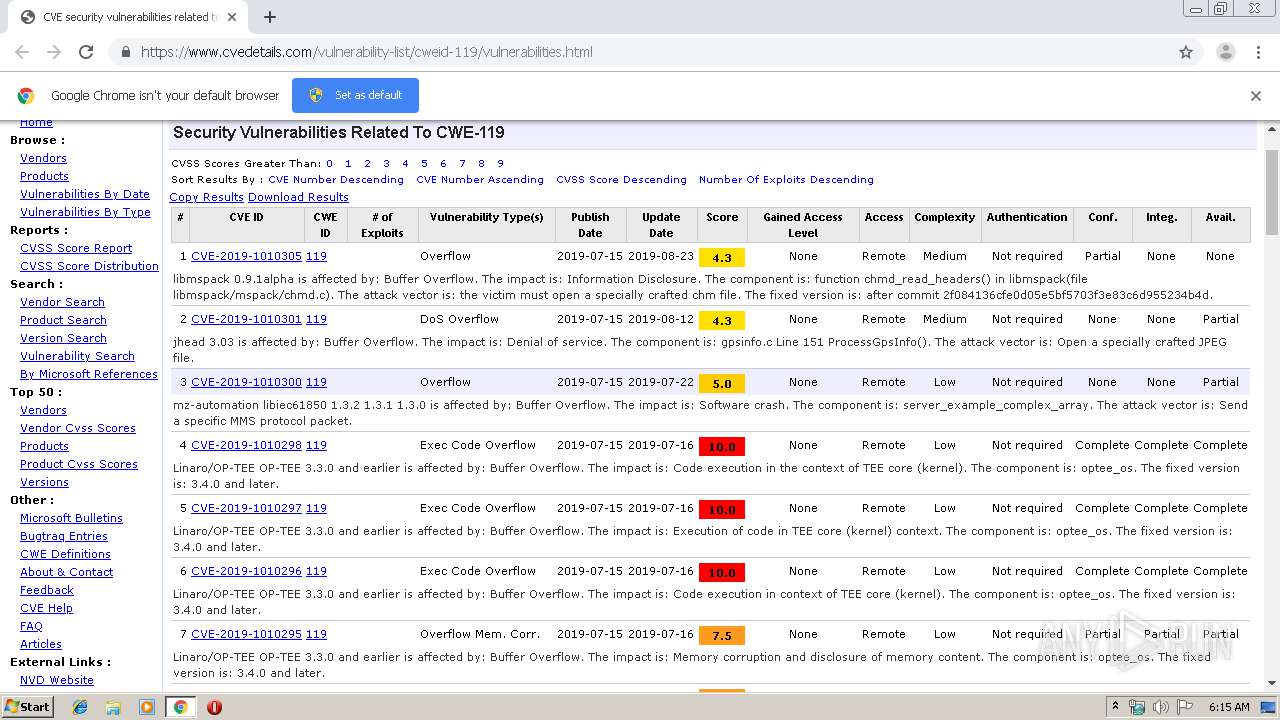Open the File Explorer taskbar icon
This screenshot has height=720, width=1280.
tap(113, 707)
